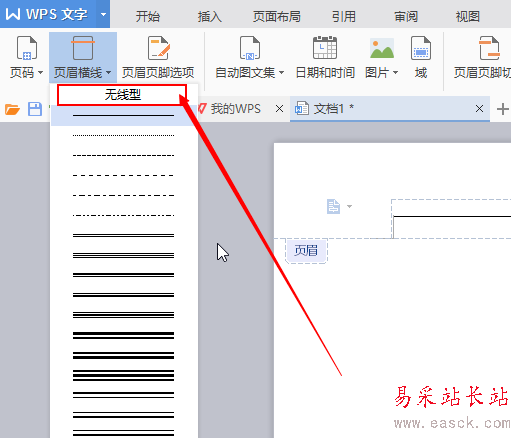Expand the 自动图文集 dropdown arrow
This screenshot has width=511, height=438.
pos(281,72)
